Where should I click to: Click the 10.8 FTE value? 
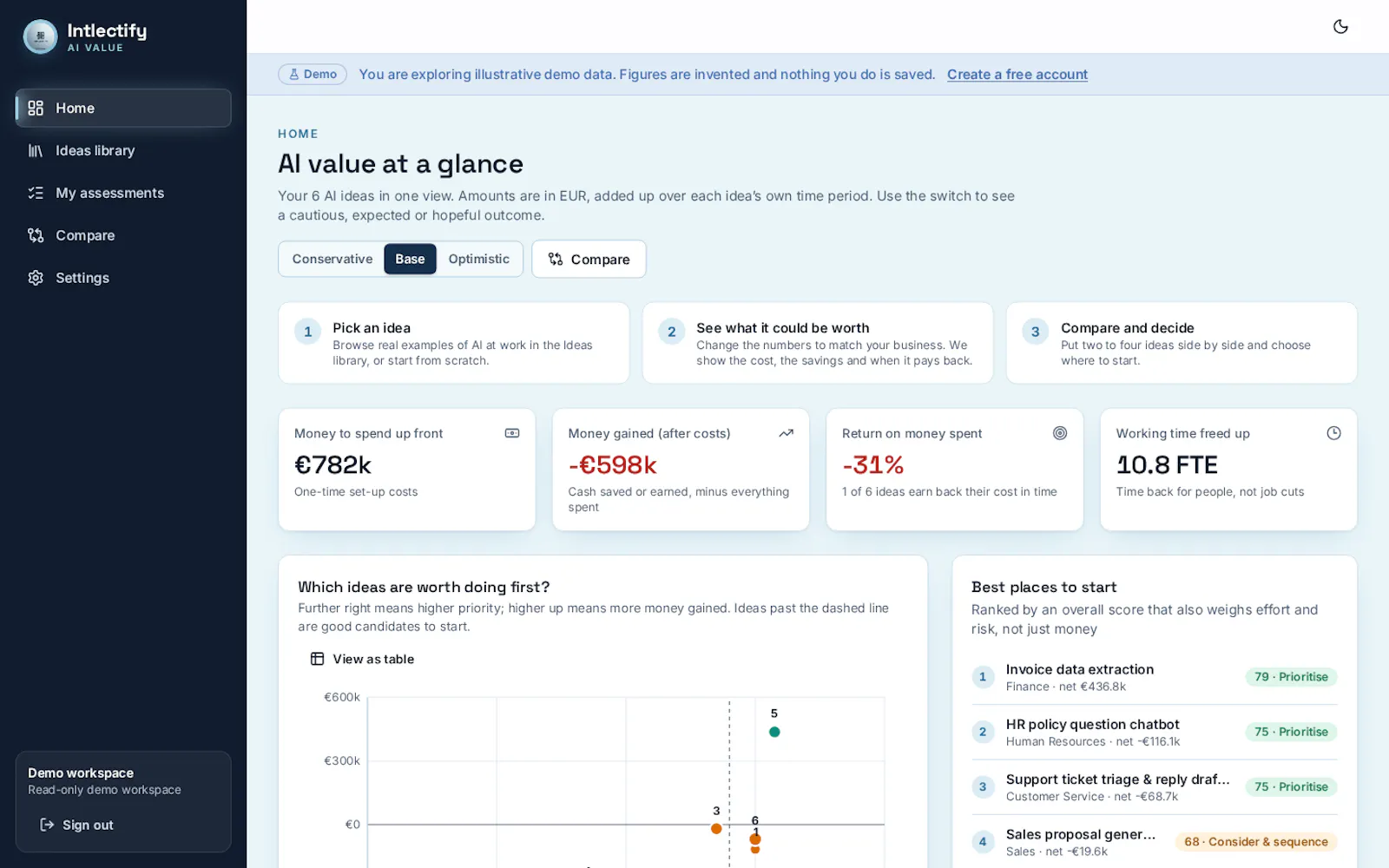click(1167, 465)
